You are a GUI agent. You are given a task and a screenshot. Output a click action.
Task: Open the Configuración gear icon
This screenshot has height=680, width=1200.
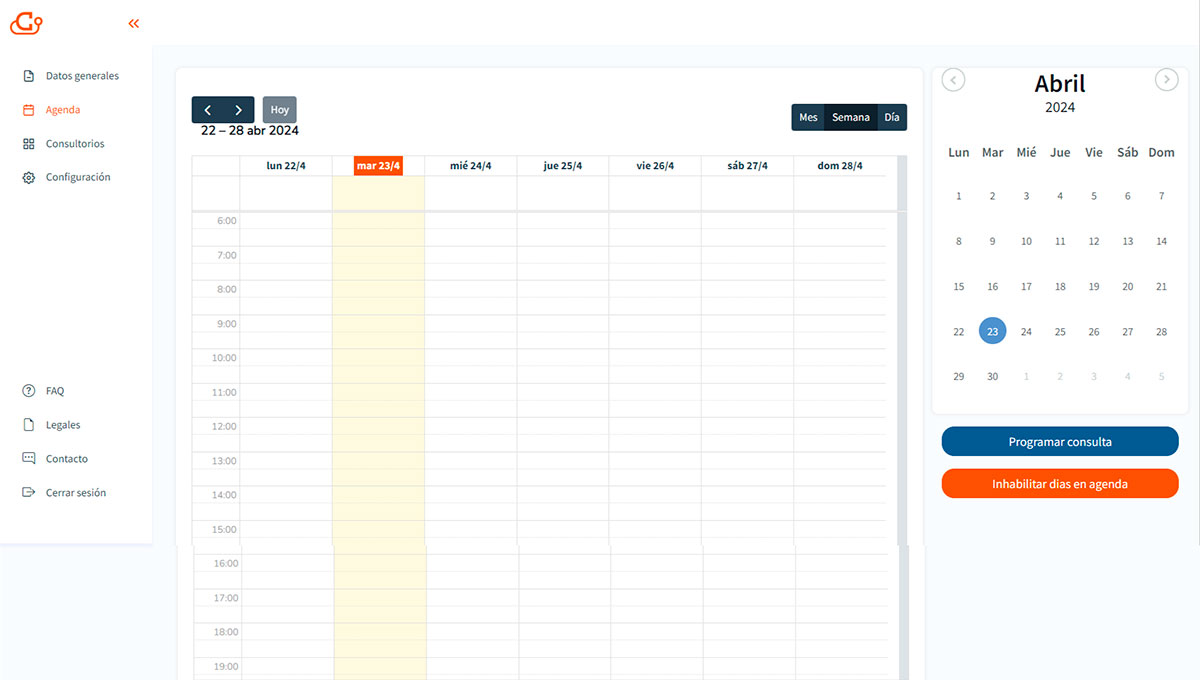click(x=29, y=178)
